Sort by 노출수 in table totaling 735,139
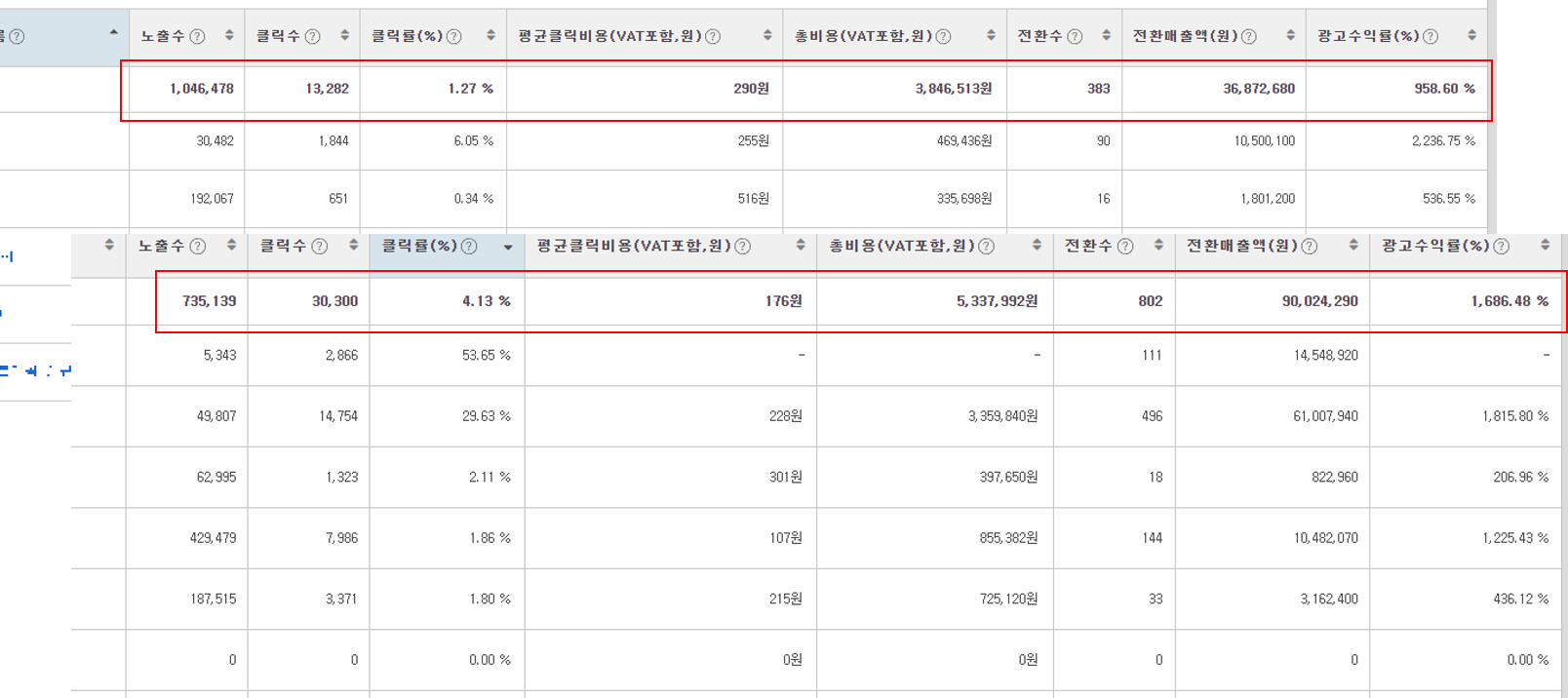The width and height of the screenshot is (1568, 698). click(x=231, y=245)
